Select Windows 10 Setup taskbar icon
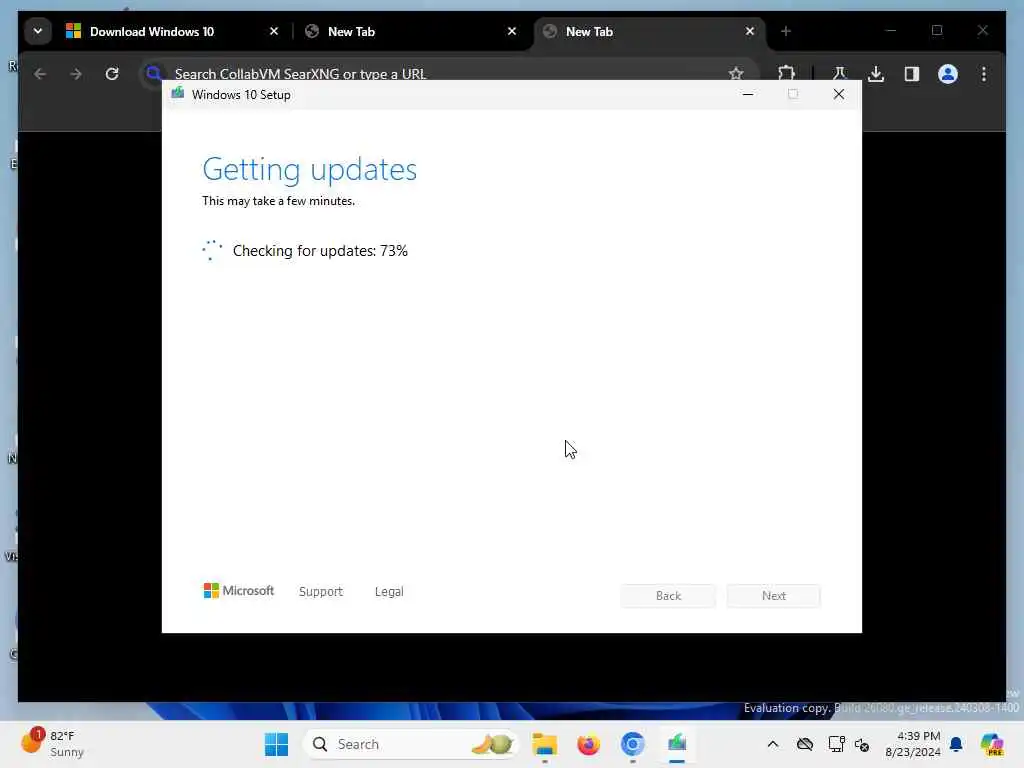The width and height of the screenshot is (1024, 768). click(677, 744)
